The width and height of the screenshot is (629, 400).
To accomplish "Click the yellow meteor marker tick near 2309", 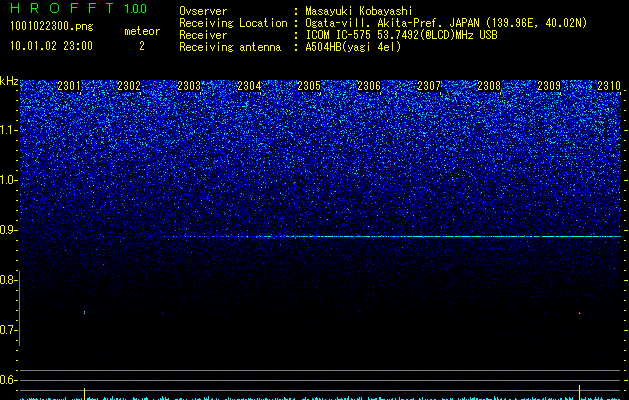I will click(x=579, y=392).
